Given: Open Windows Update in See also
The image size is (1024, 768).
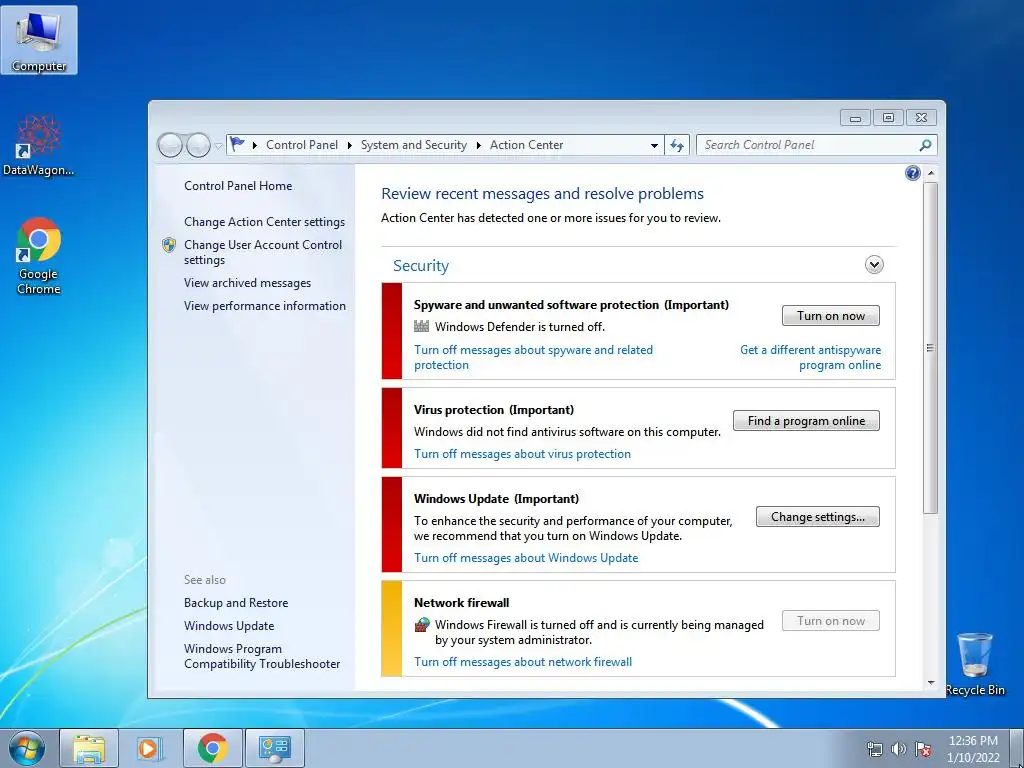Looking at the screenshot, I should [x=229, y=626].
